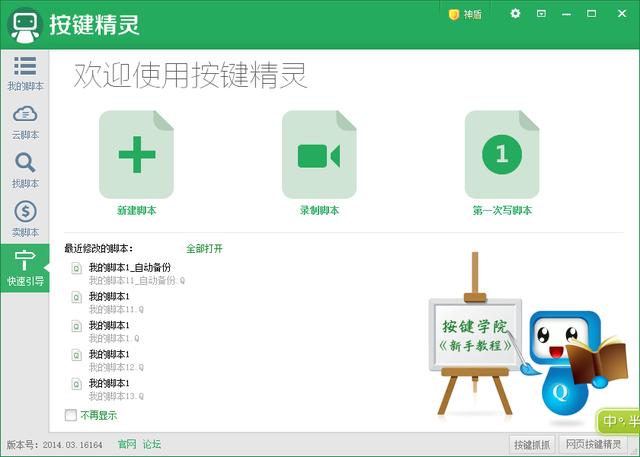Viewport: 640px width, 457px height.
Task: Maximize the 按键精灵 window
Action: click(x=591, y=14)
